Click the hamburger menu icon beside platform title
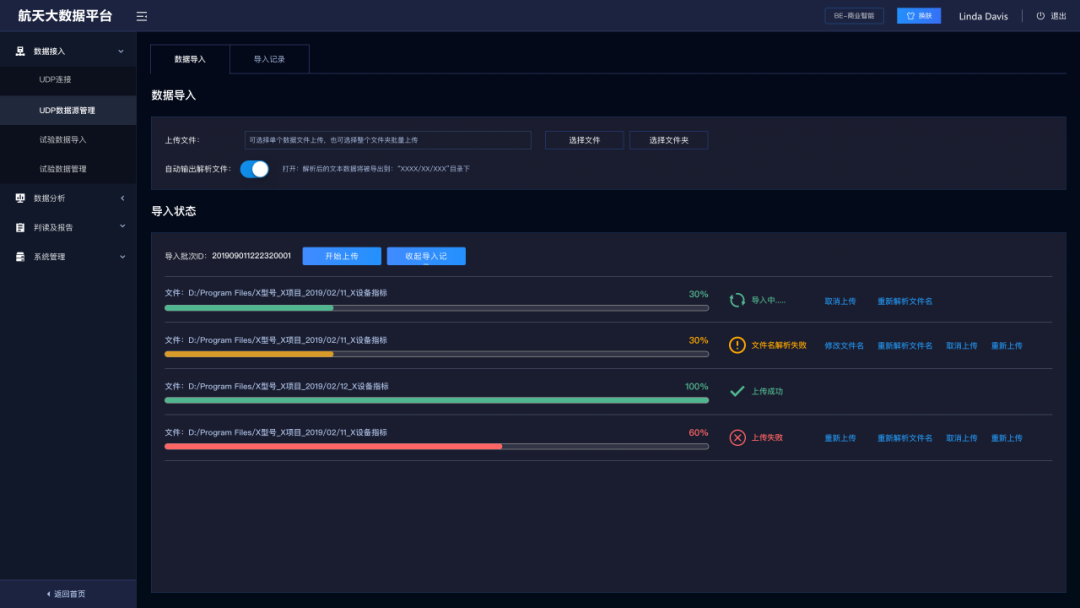Viewport: 1080px width, 608px height. point(142,17)
